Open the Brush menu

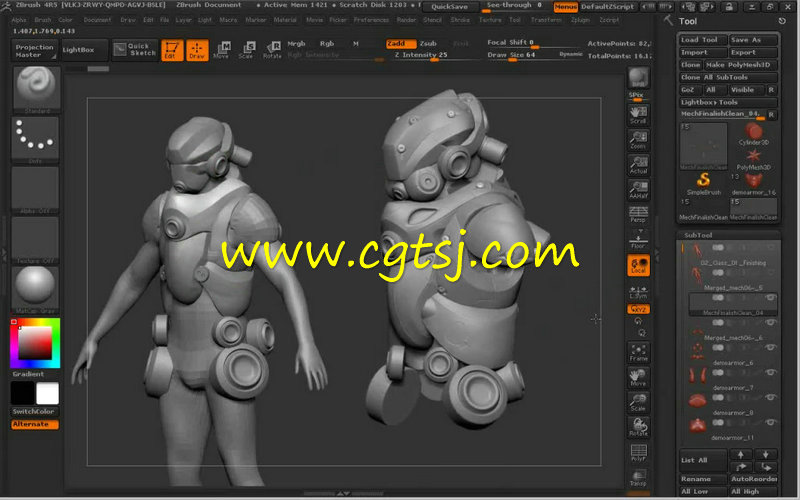pyautogui.click(x=43, y=20)
